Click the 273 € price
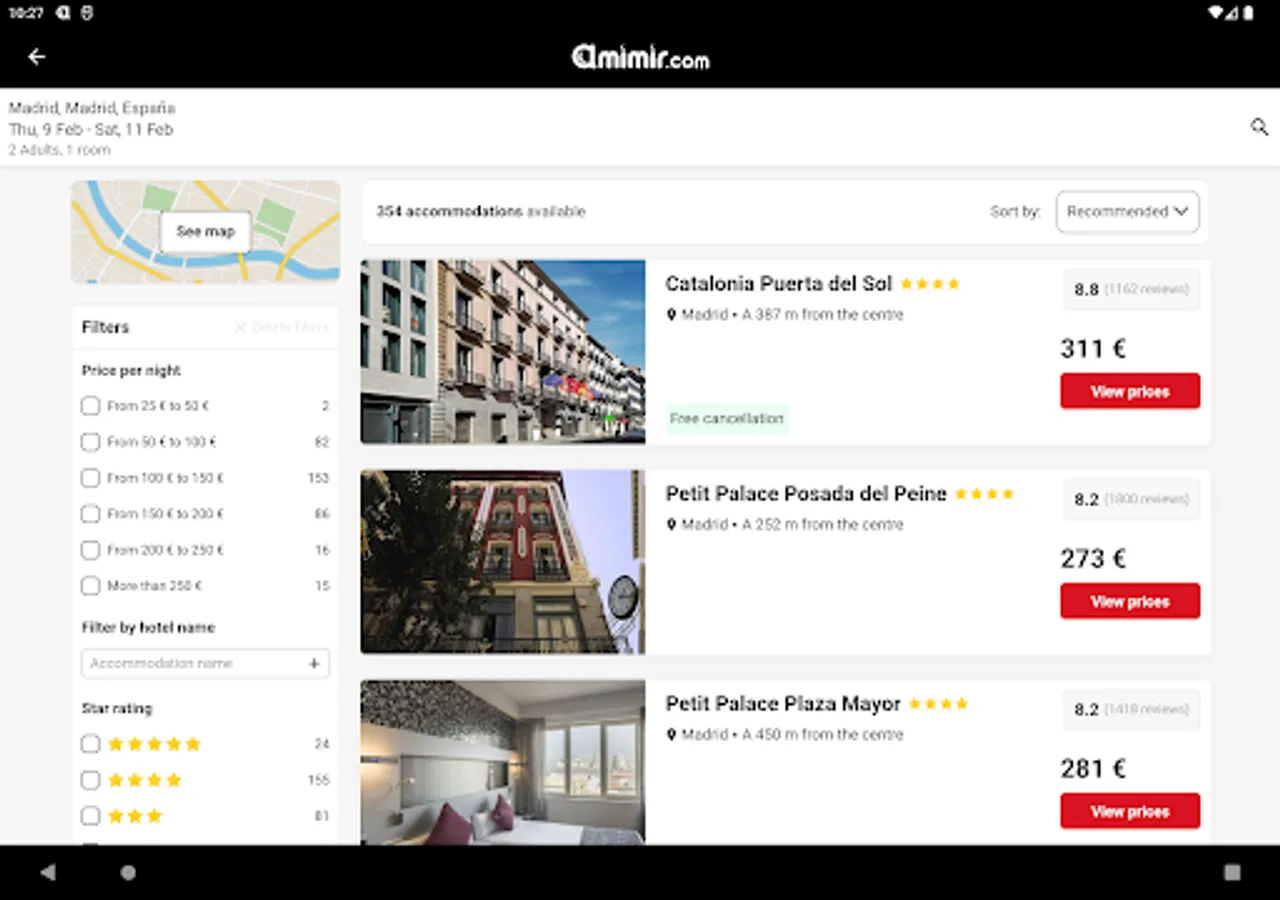The image size is (1280, 900). (1093, 559)
